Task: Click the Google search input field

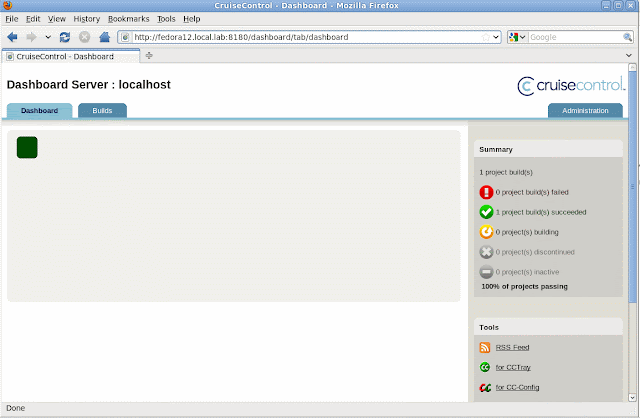Action: (x=576, y=37)
